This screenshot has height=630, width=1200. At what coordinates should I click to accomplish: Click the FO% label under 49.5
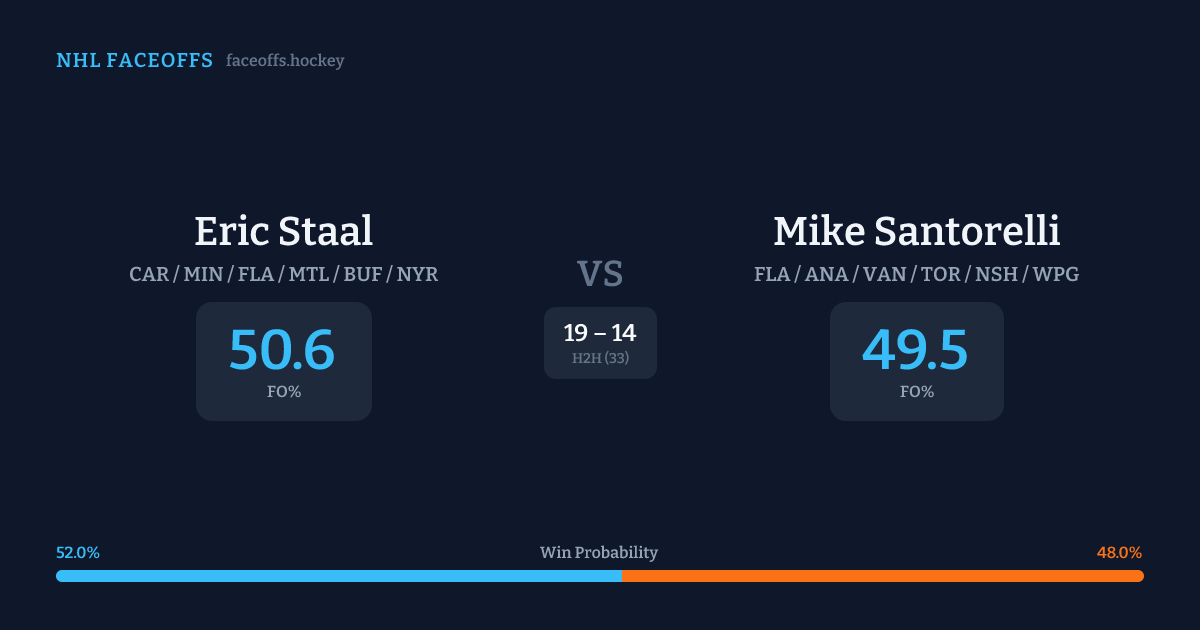coord(917,392)
